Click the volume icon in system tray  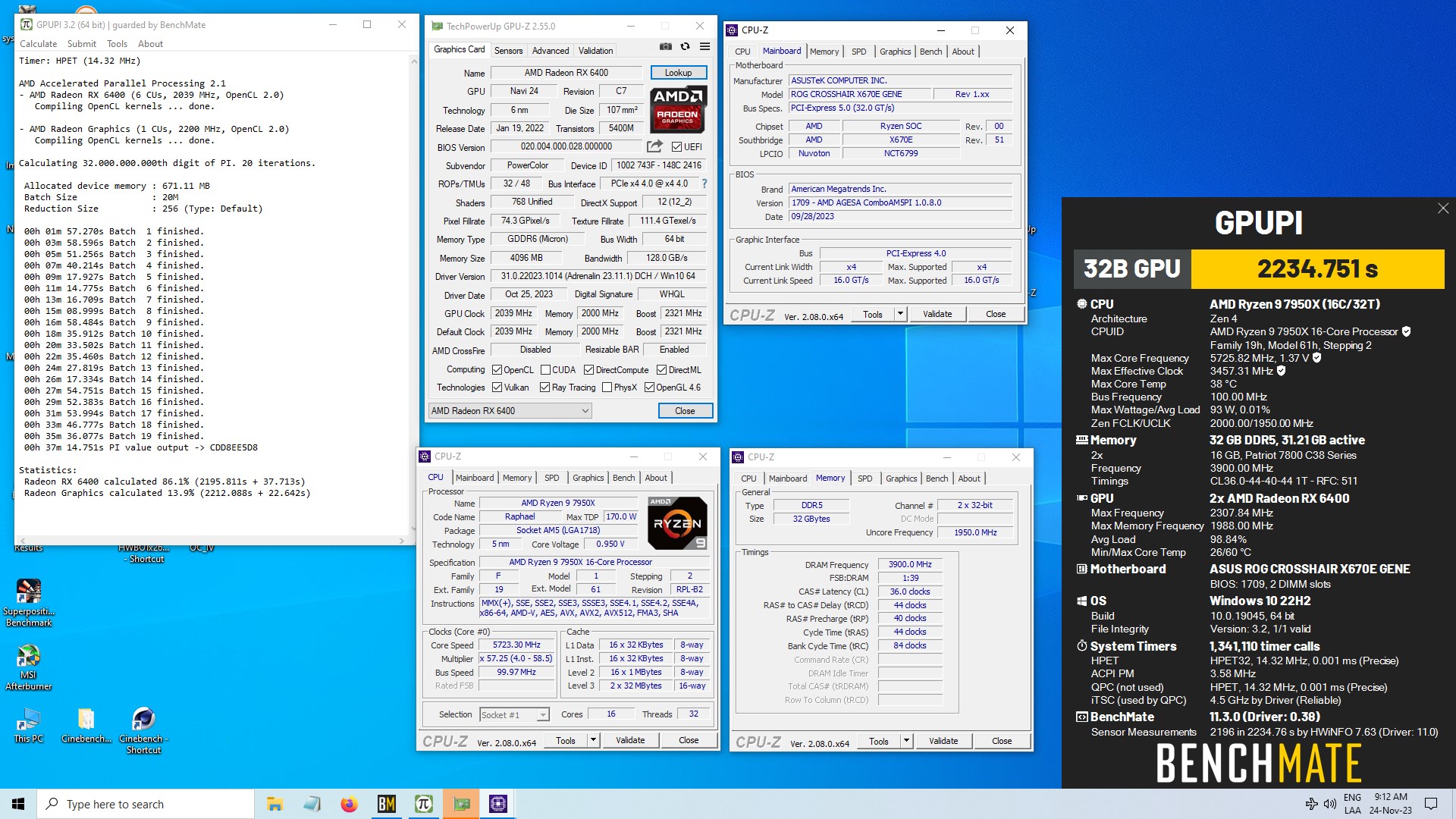1329,804
